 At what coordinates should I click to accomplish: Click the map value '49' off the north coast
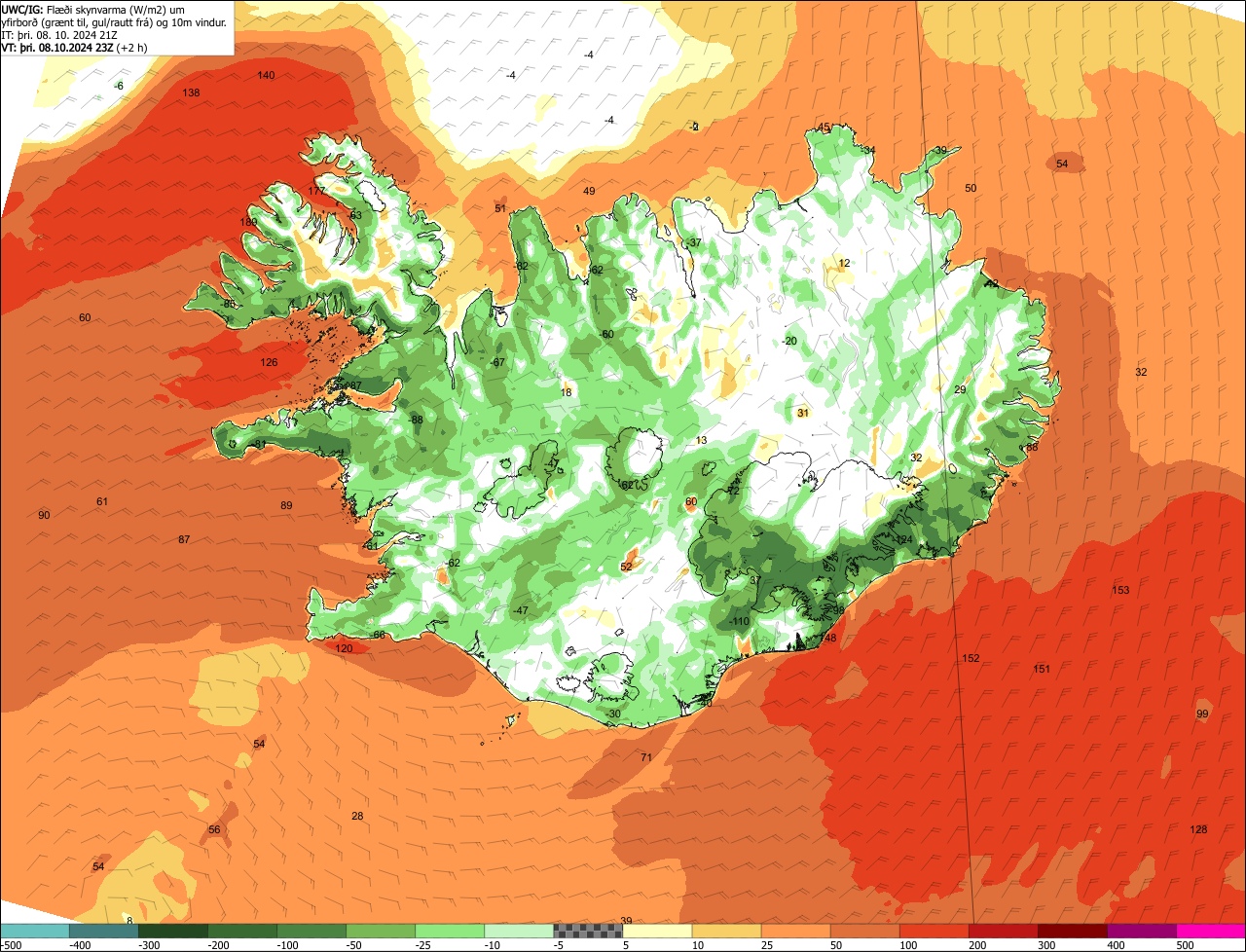[x=589, y=192]
